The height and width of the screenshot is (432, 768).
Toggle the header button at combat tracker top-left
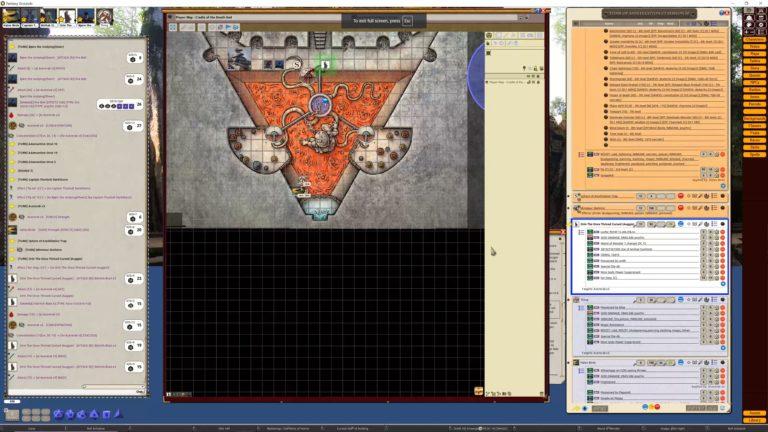pos(576,24)
